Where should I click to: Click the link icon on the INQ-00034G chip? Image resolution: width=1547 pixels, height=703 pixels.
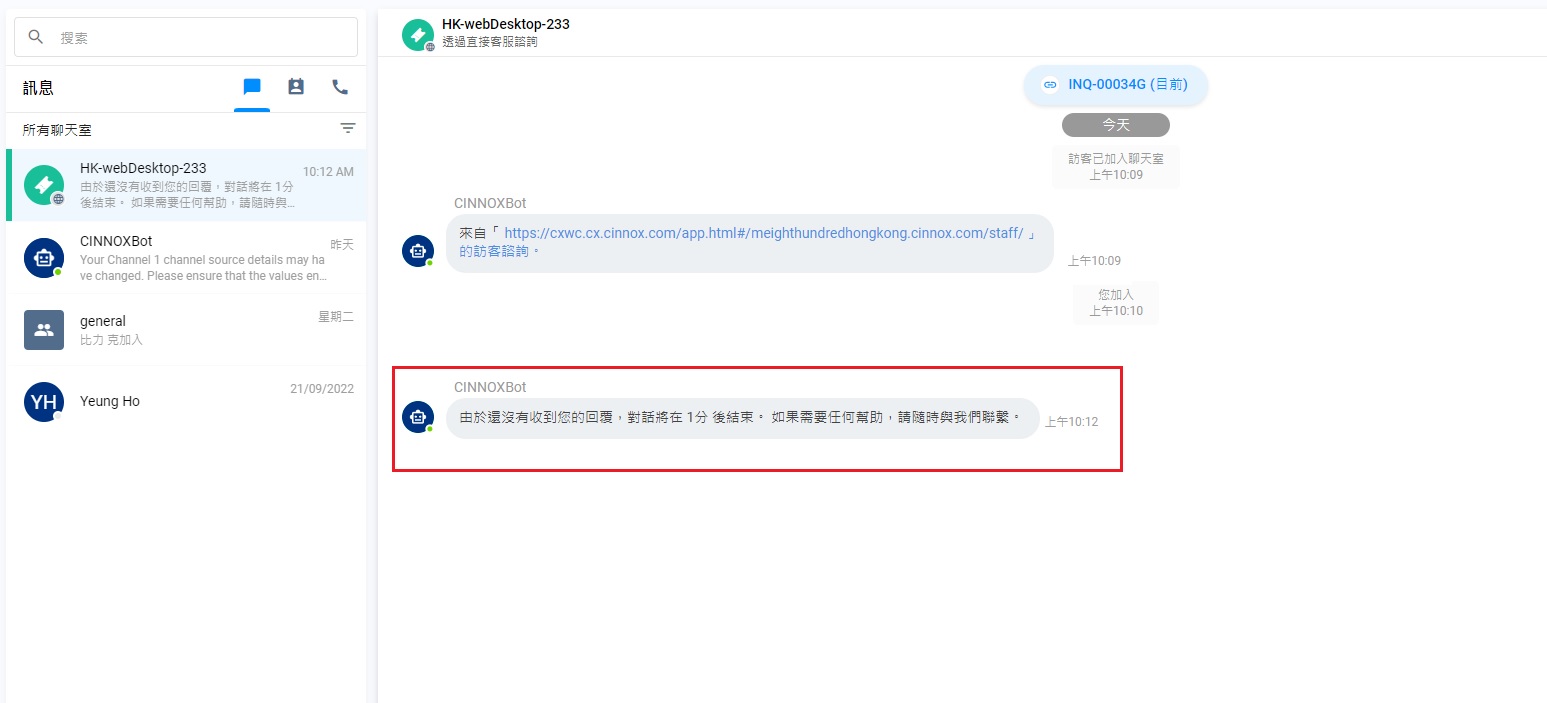[1050, 85]
